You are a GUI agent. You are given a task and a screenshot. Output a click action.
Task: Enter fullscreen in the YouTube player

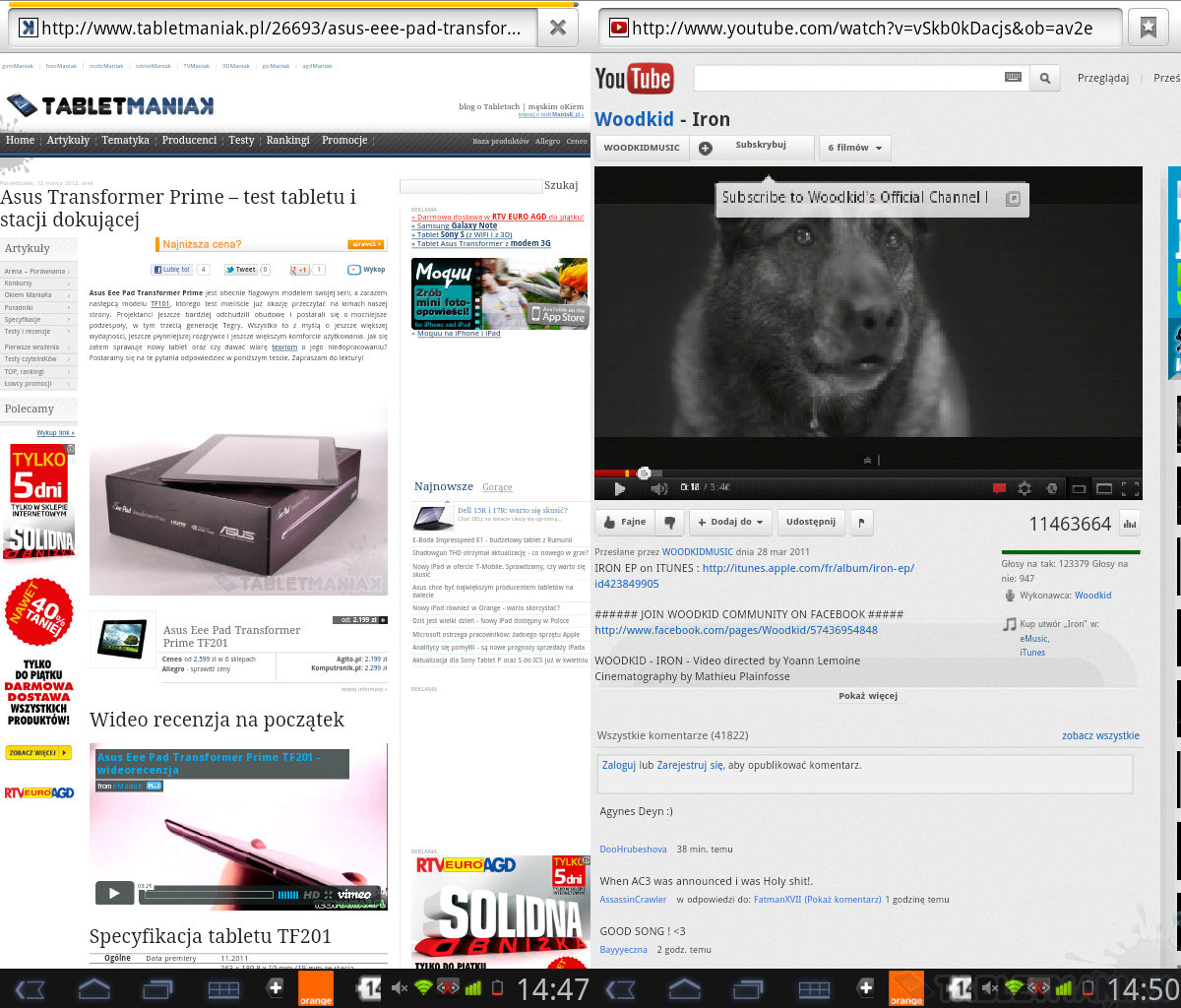1130,488
